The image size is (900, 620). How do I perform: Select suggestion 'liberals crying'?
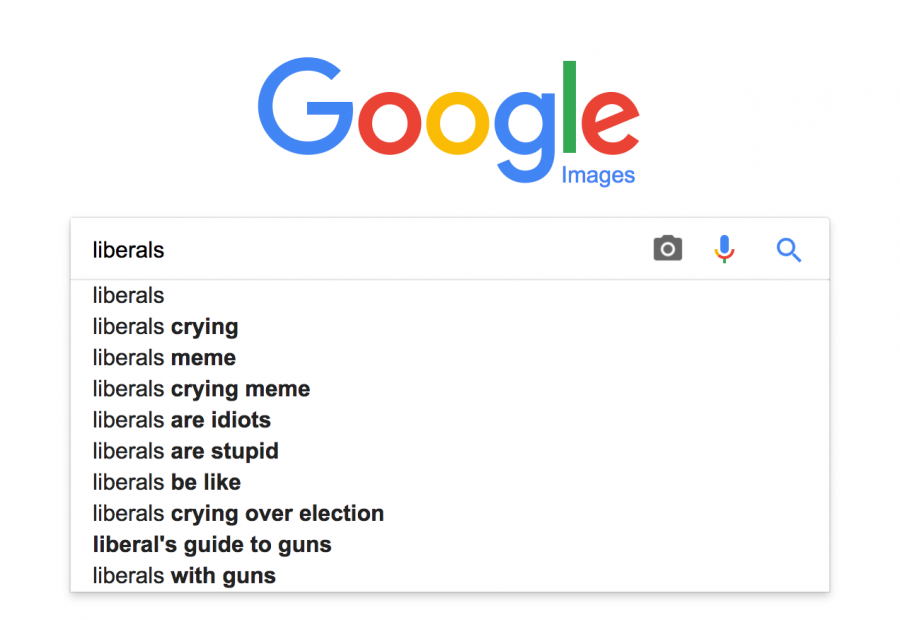tap(449, 327)
